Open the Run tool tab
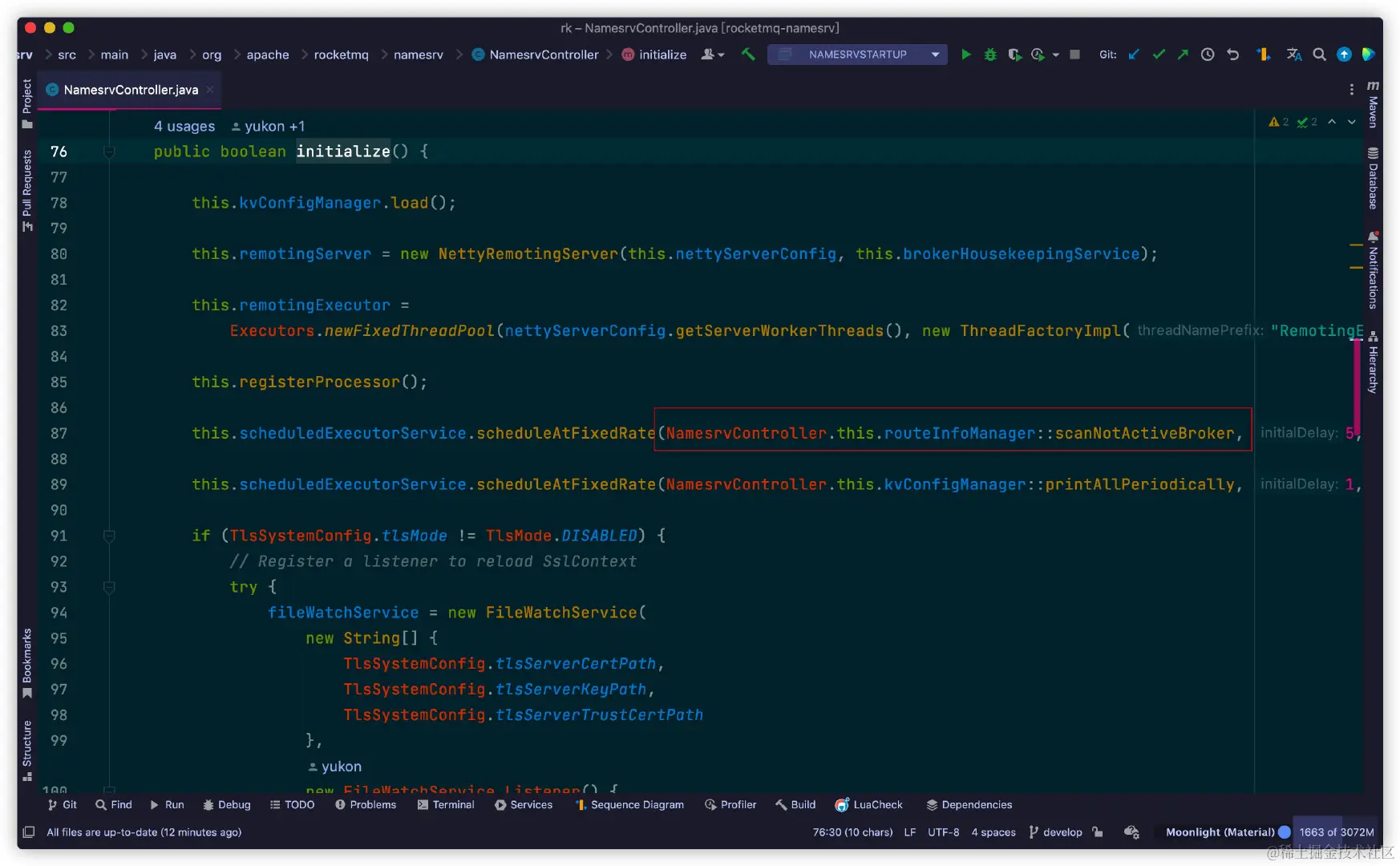 [x=167, y=804]
